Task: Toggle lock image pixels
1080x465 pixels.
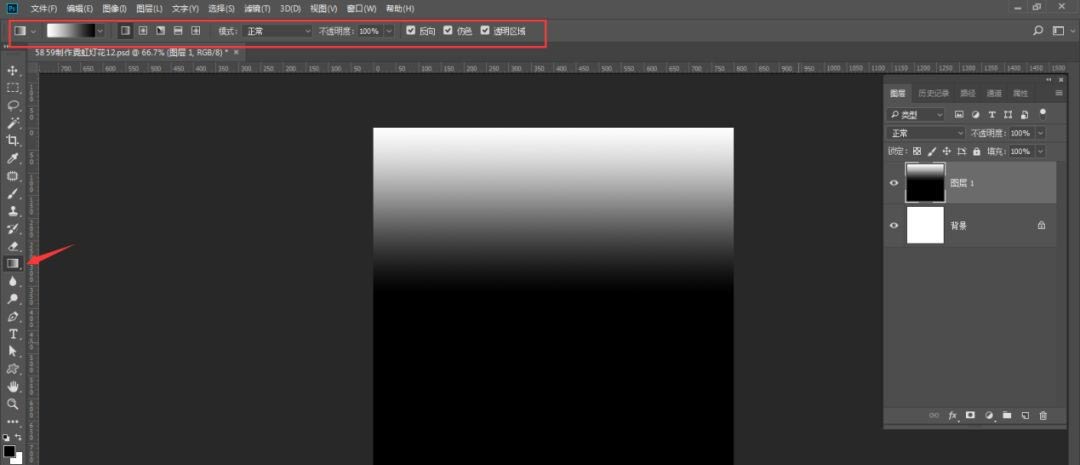Action: 932,151
